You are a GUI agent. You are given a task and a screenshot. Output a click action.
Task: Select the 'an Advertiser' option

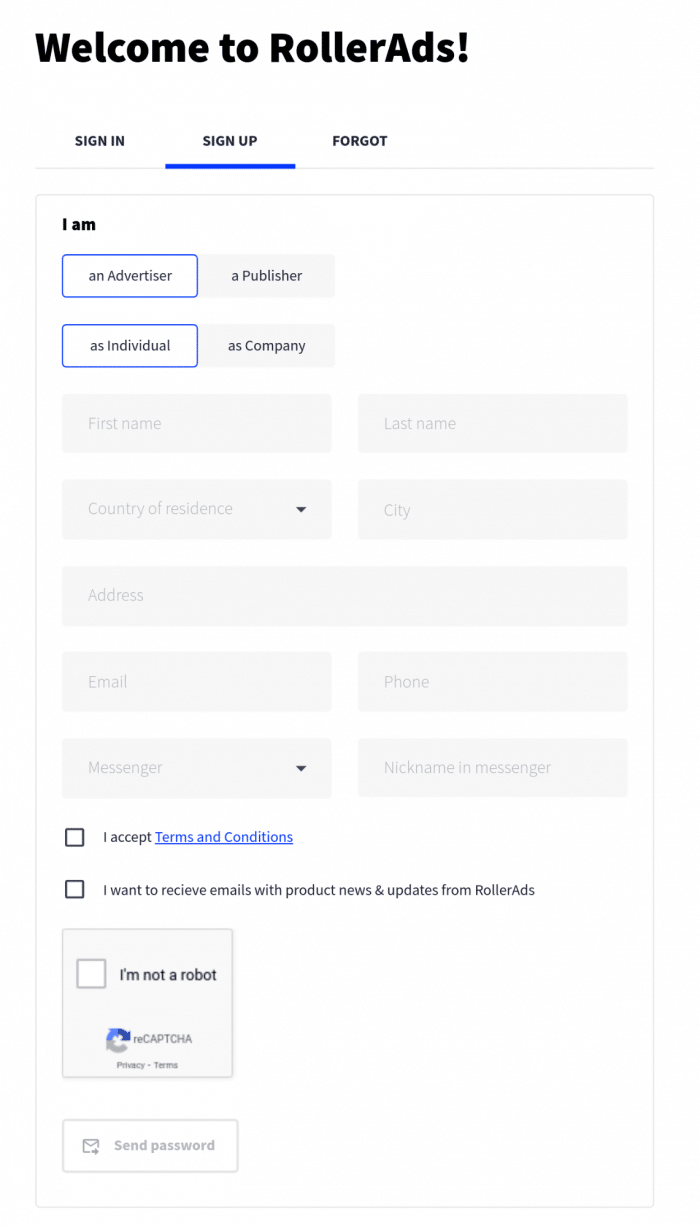[x=129, y=275]
